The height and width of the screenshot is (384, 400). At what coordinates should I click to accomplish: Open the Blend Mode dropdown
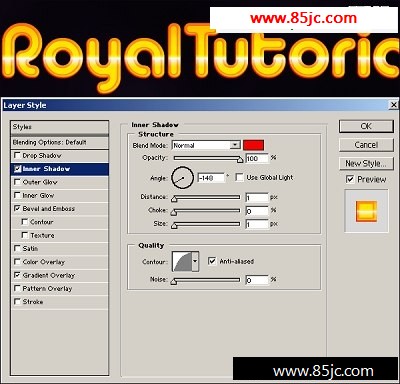[206, 145]
